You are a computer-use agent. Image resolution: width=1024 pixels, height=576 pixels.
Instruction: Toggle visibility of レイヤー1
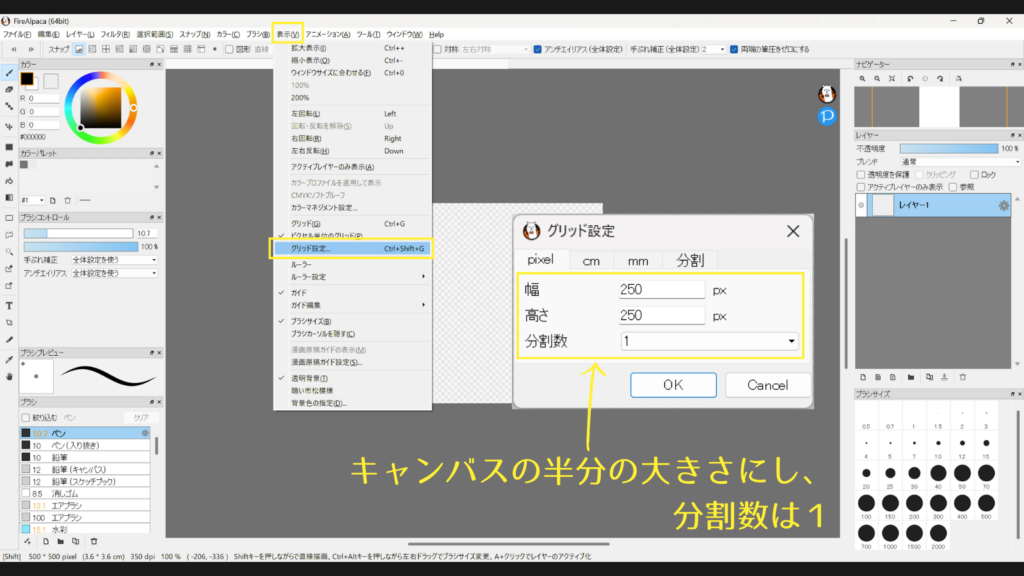tap(861, 206)
